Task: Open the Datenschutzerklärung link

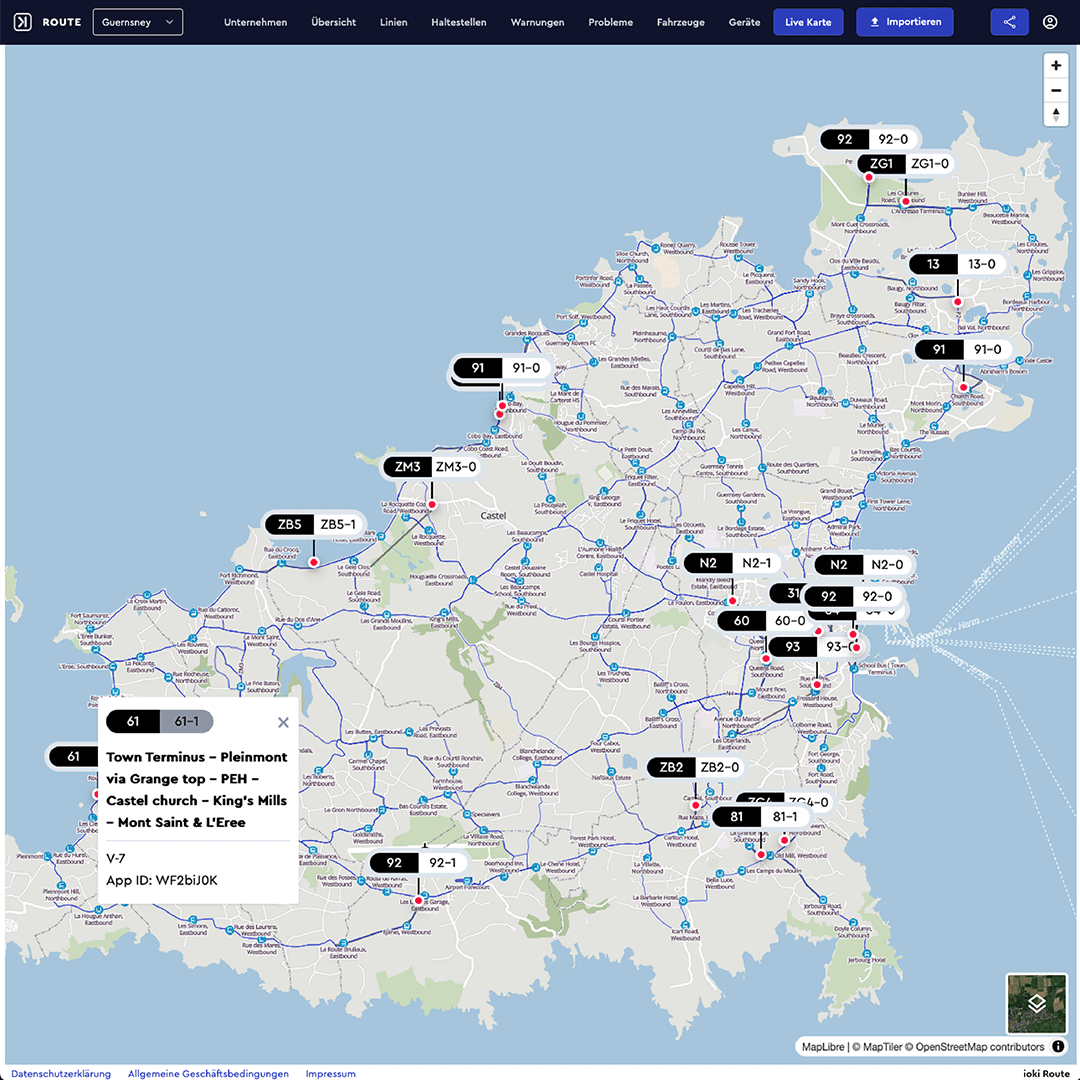Action: (61, 1073)
